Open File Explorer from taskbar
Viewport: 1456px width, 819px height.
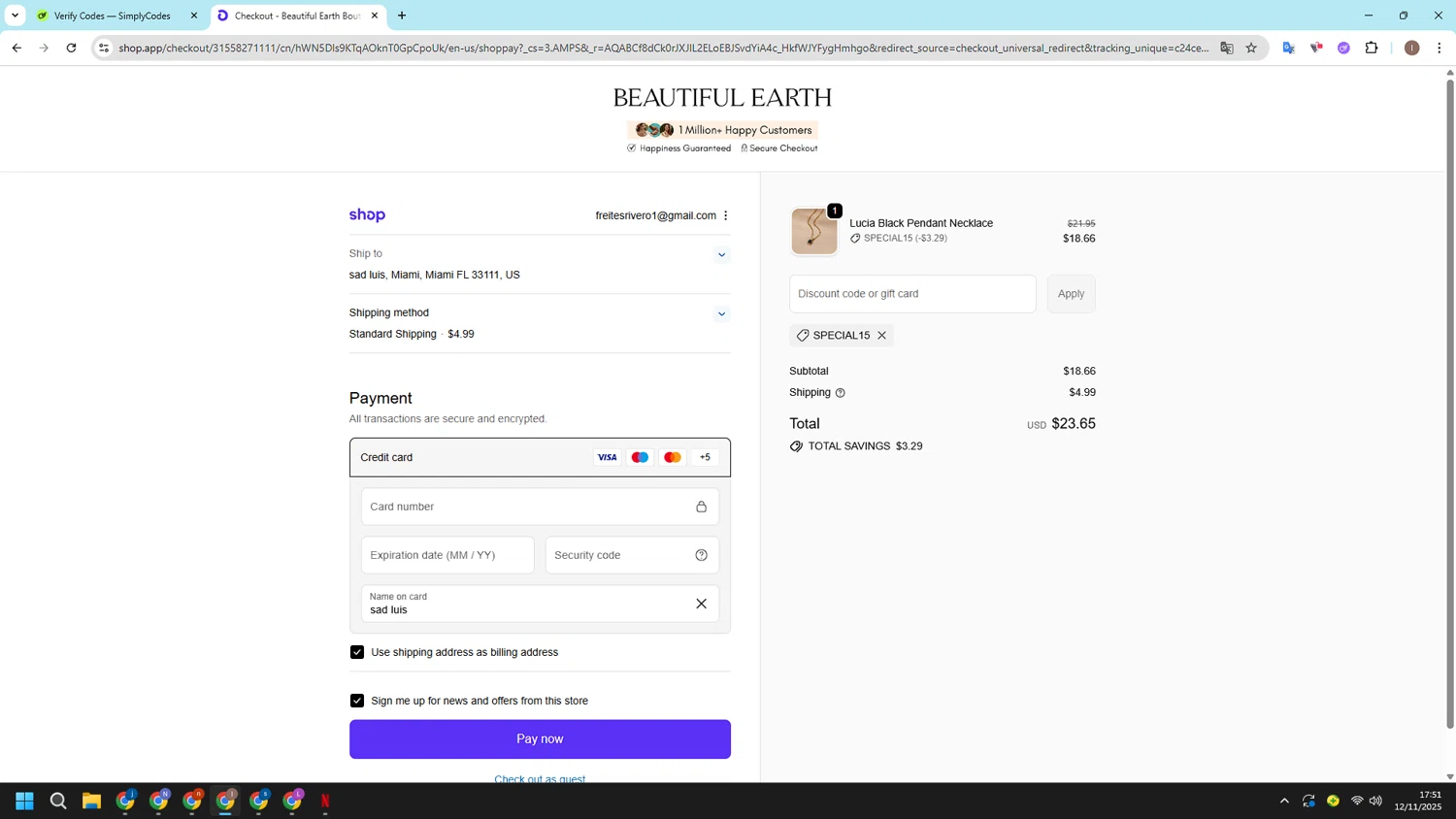tap(91, 801)
